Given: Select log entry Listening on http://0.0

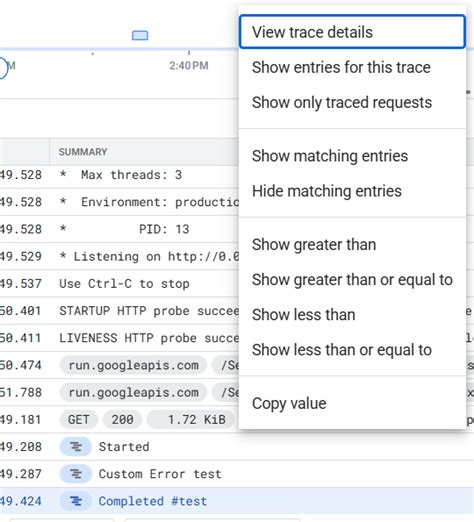Looking at the screenshot, I should 149,256.
